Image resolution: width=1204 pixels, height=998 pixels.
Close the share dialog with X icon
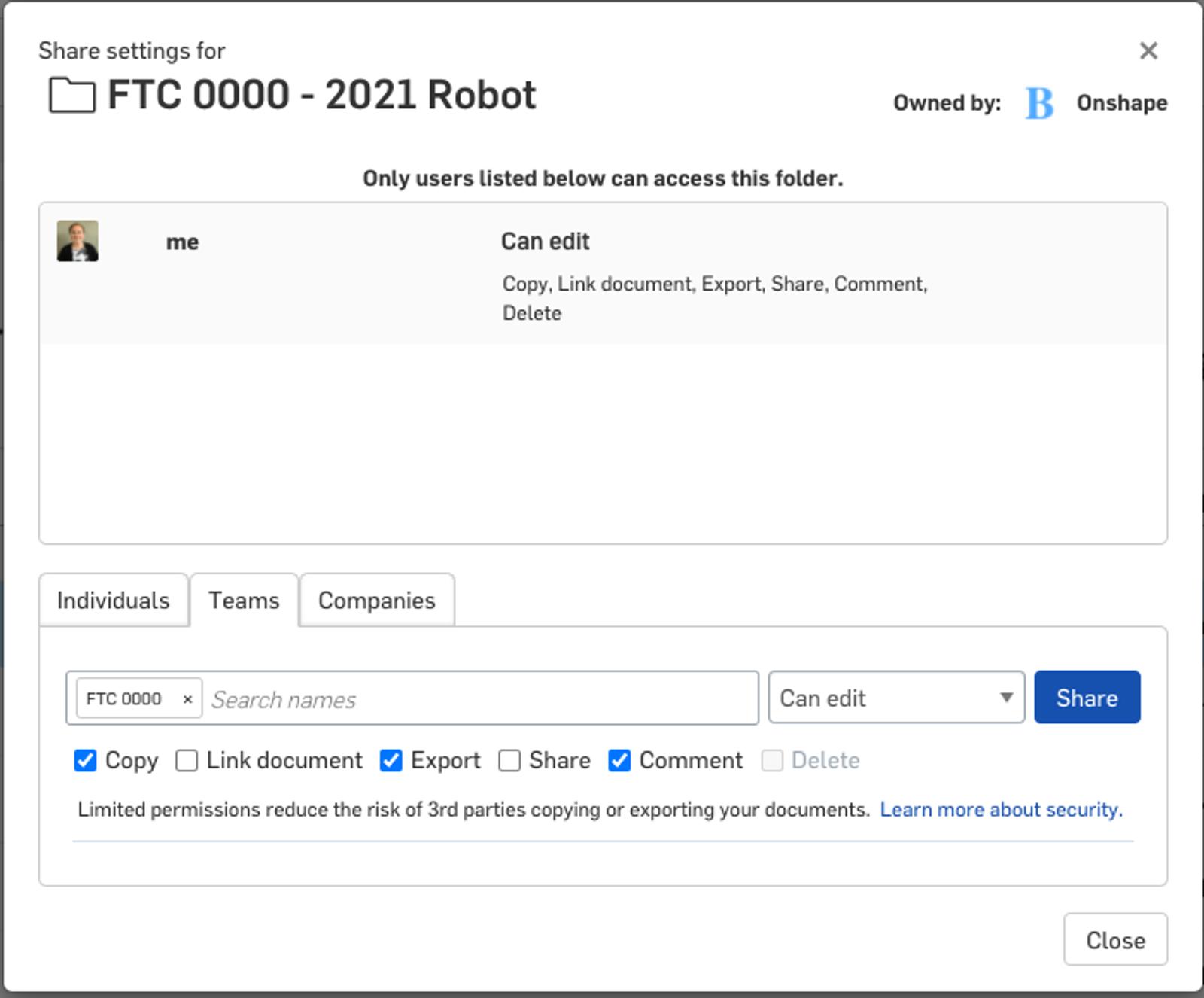click(1148, 50)
